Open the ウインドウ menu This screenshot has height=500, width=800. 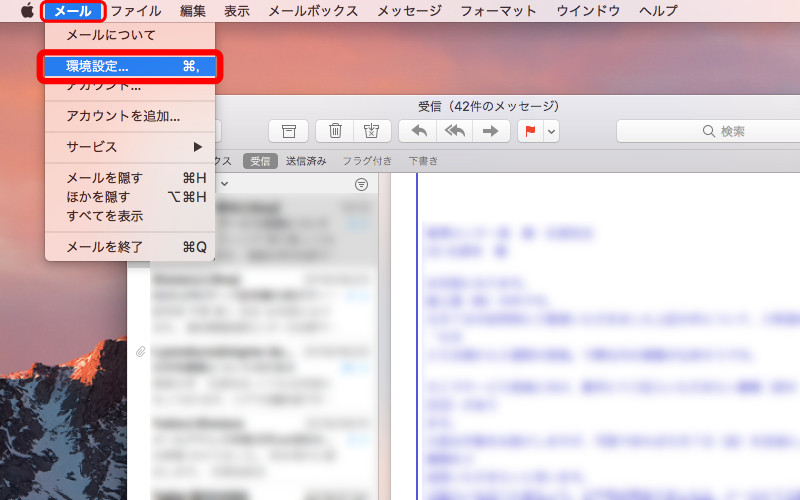(588, 11)
